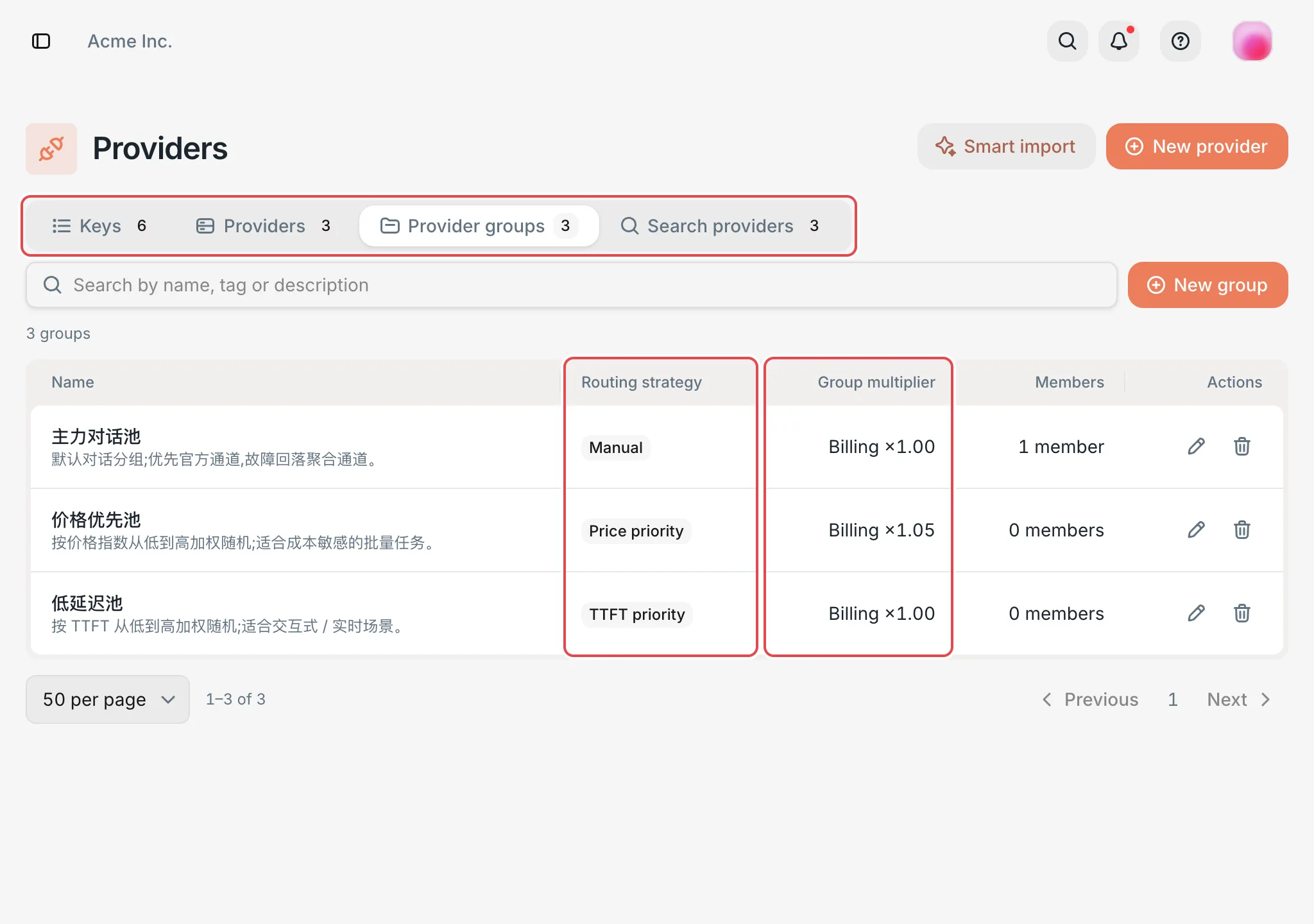Click the Routing strategy column header
Viewport: 1314px width, 924px height.
(x=642, y=382)
